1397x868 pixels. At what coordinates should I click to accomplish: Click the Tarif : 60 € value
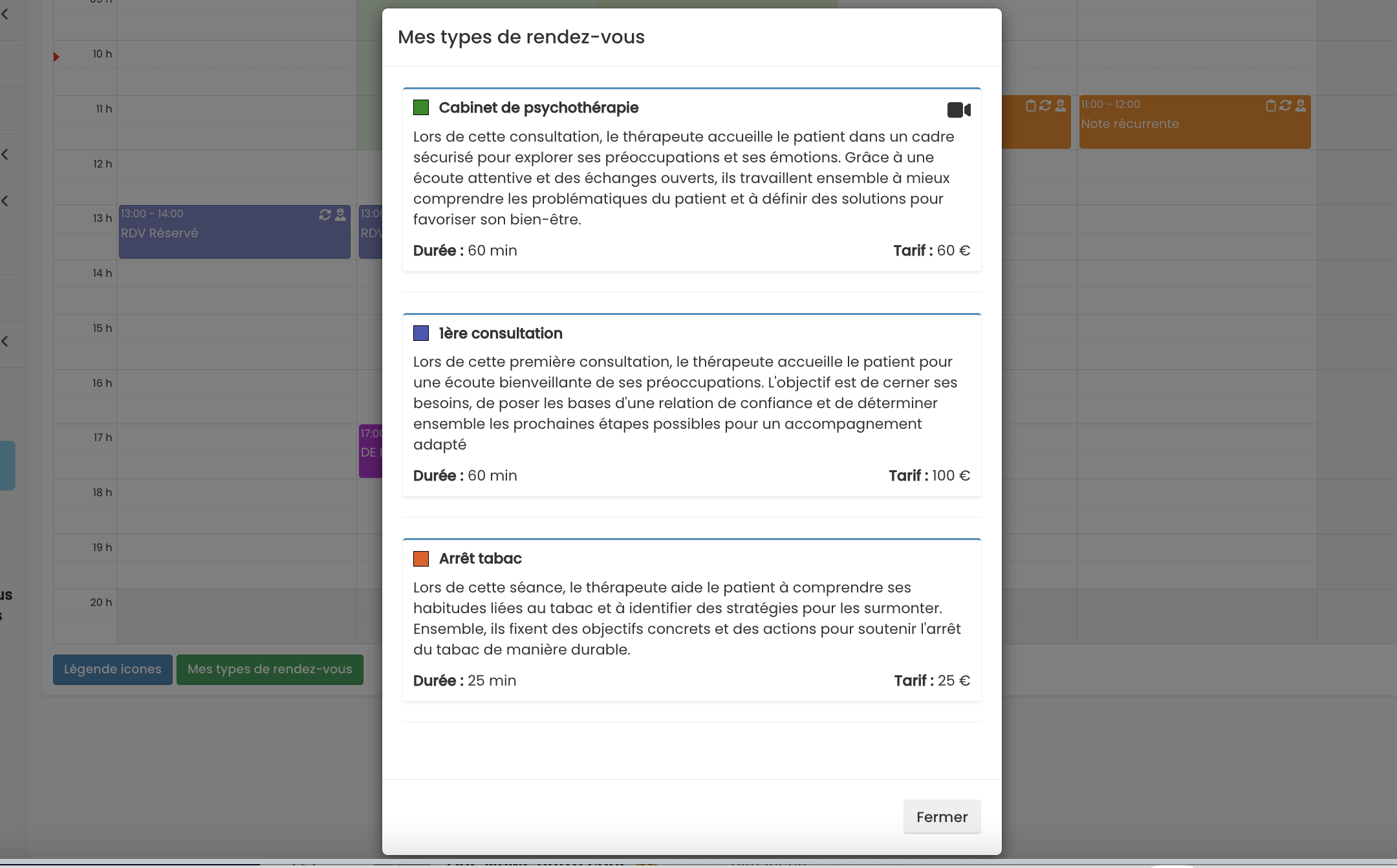[x=931, y=250]
